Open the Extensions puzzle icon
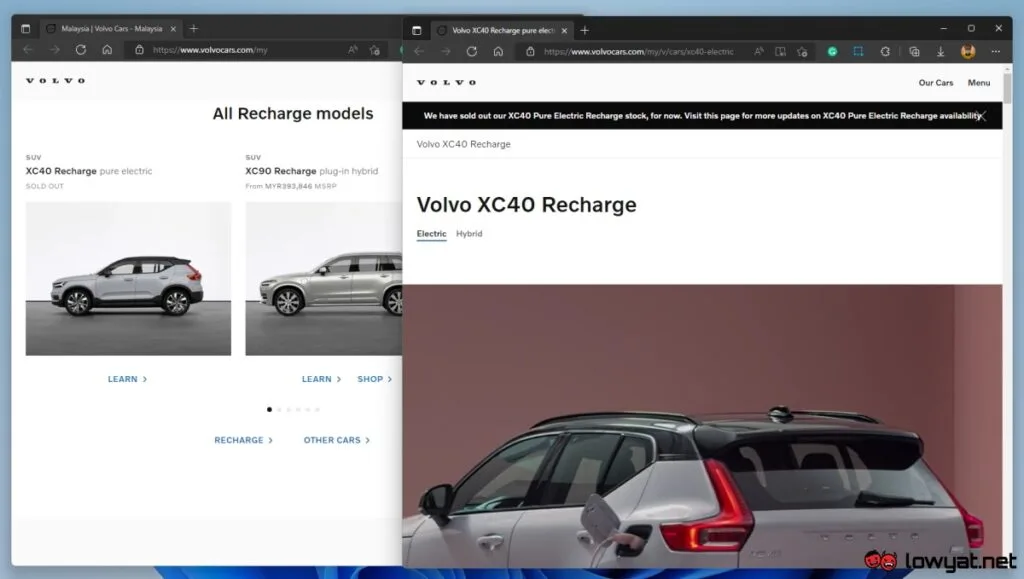The width and height of the screenshot is (1024, 579). pyautogui.click(x=885, y=52)
